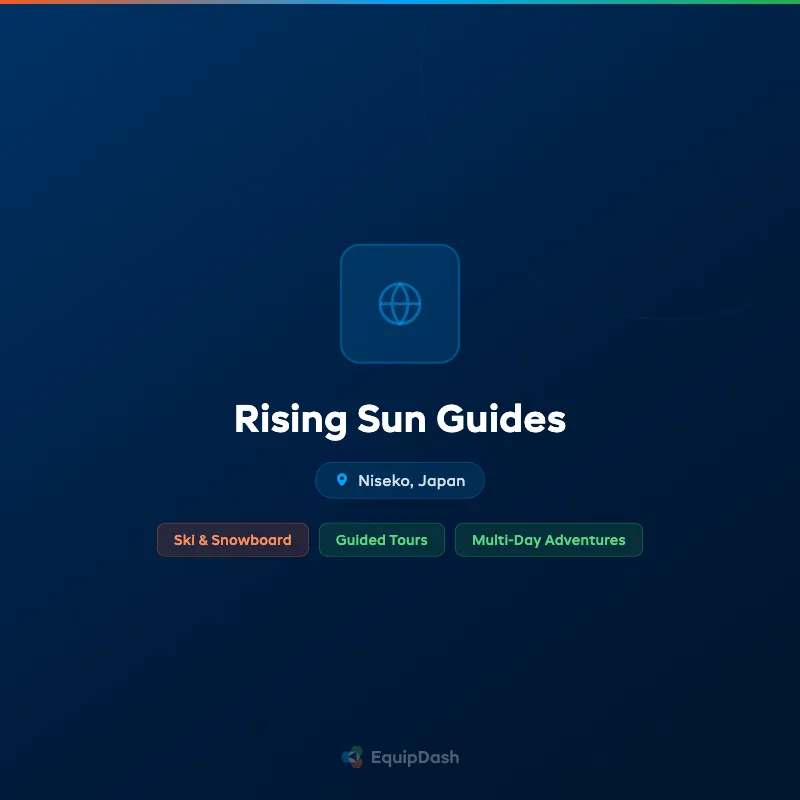Image resolution: width=800 pixels, height=800 pixels.
Task: Open the Niseko, Japan location selector
Action: coord(400,480)
